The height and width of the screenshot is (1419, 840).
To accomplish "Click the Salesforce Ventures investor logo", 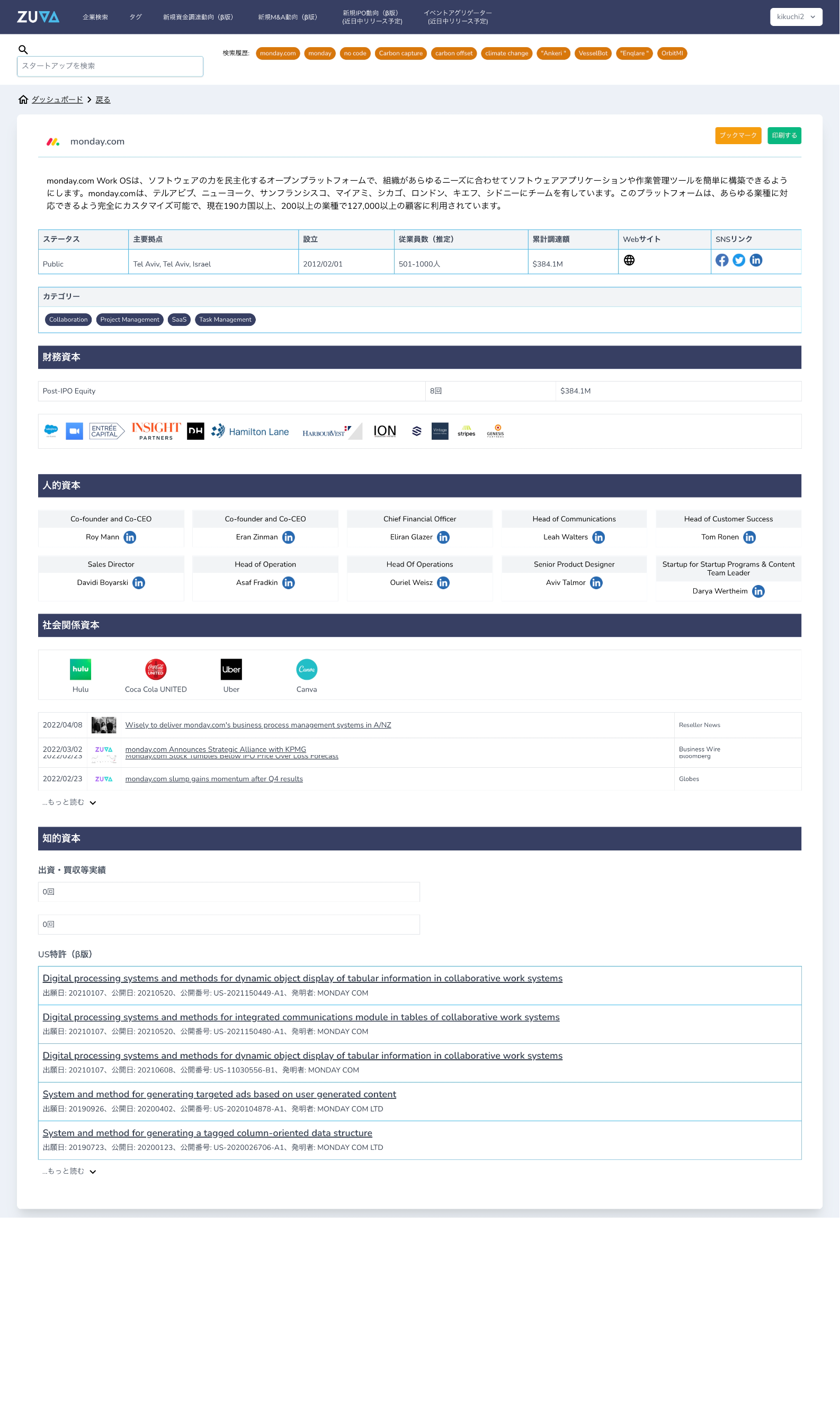I will 51,431.
